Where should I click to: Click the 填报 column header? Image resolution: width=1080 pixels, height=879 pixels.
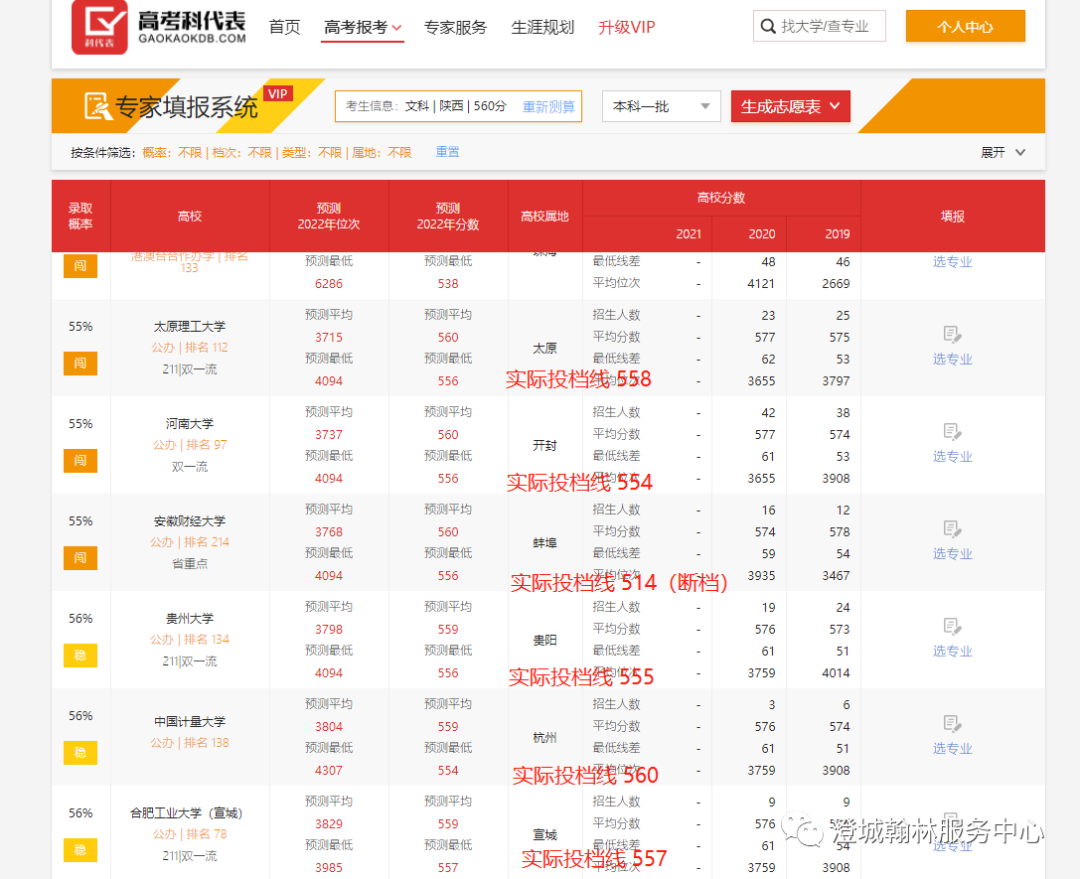tap(953, 216)
